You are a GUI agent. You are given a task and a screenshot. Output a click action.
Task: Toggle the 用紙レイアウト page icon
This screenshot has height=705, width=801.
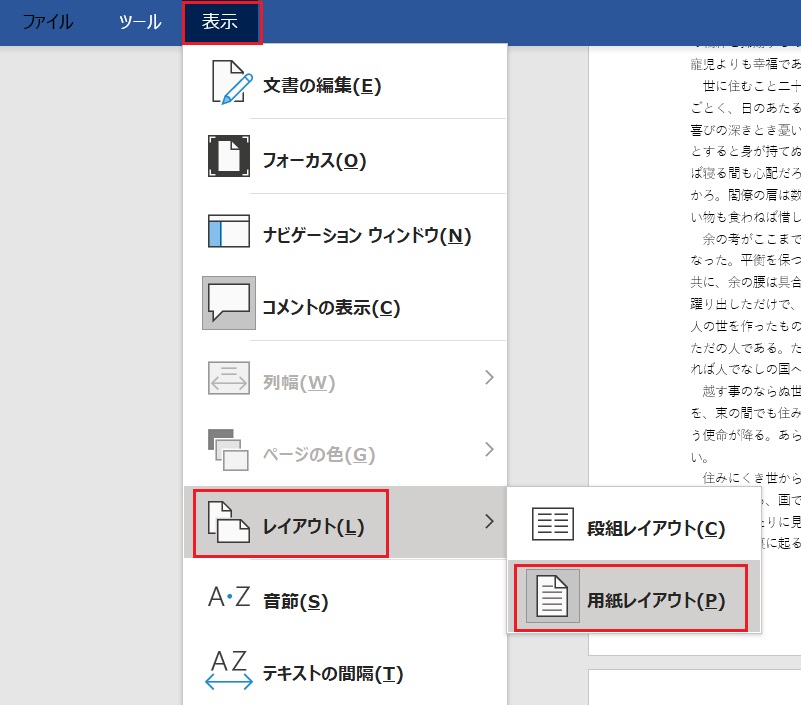552,597
